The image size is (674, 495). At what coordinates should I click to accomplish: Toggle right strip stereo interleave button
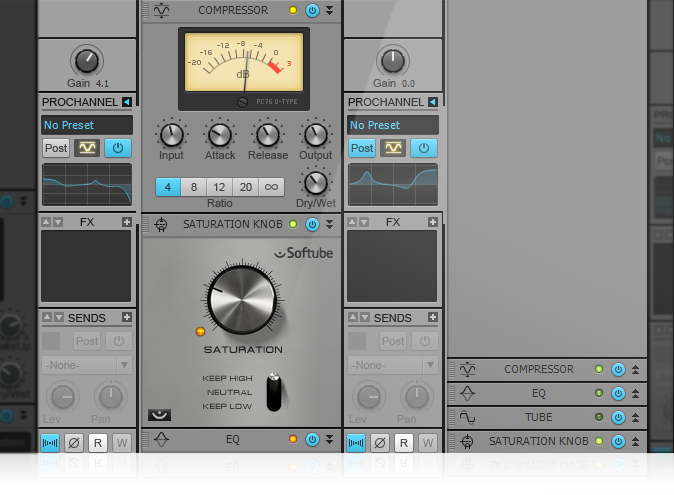pyautogui.click(x=356, y=443)
